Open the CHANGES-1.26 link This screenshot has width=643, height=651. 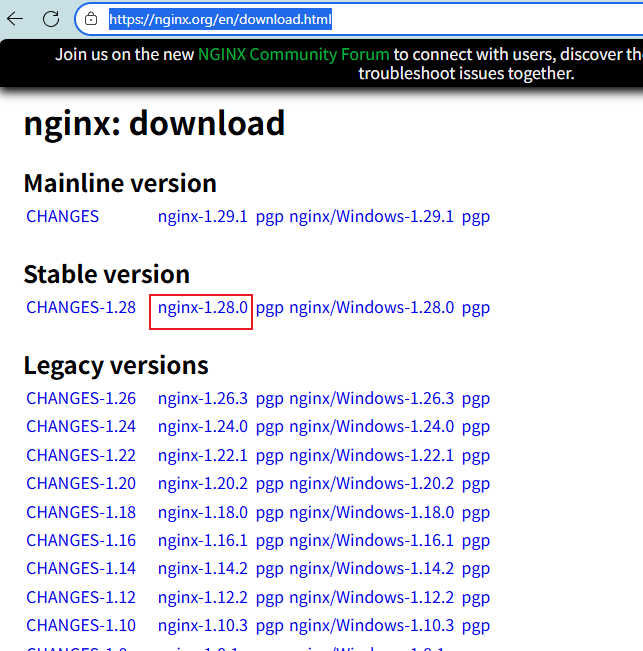(x=81, y=398)
